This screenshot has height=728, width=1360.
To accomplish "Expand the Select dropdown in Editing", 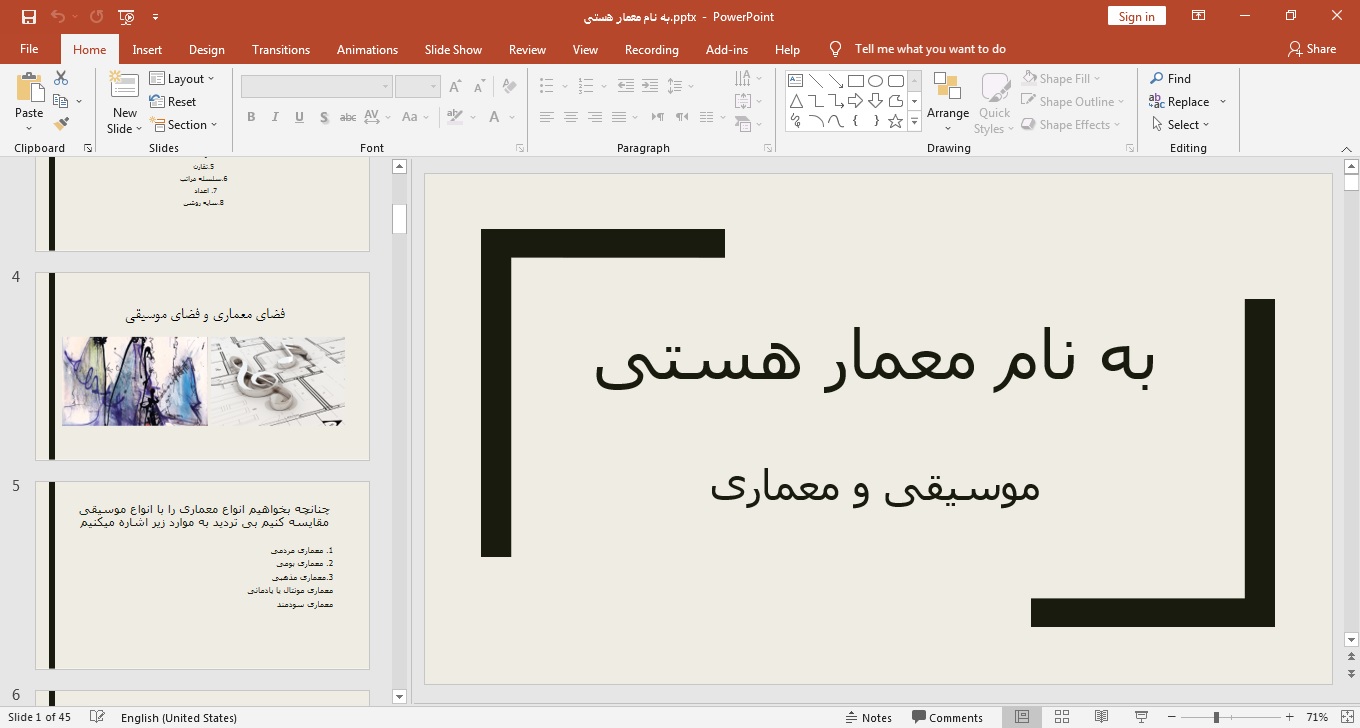I will (1181, 125).
